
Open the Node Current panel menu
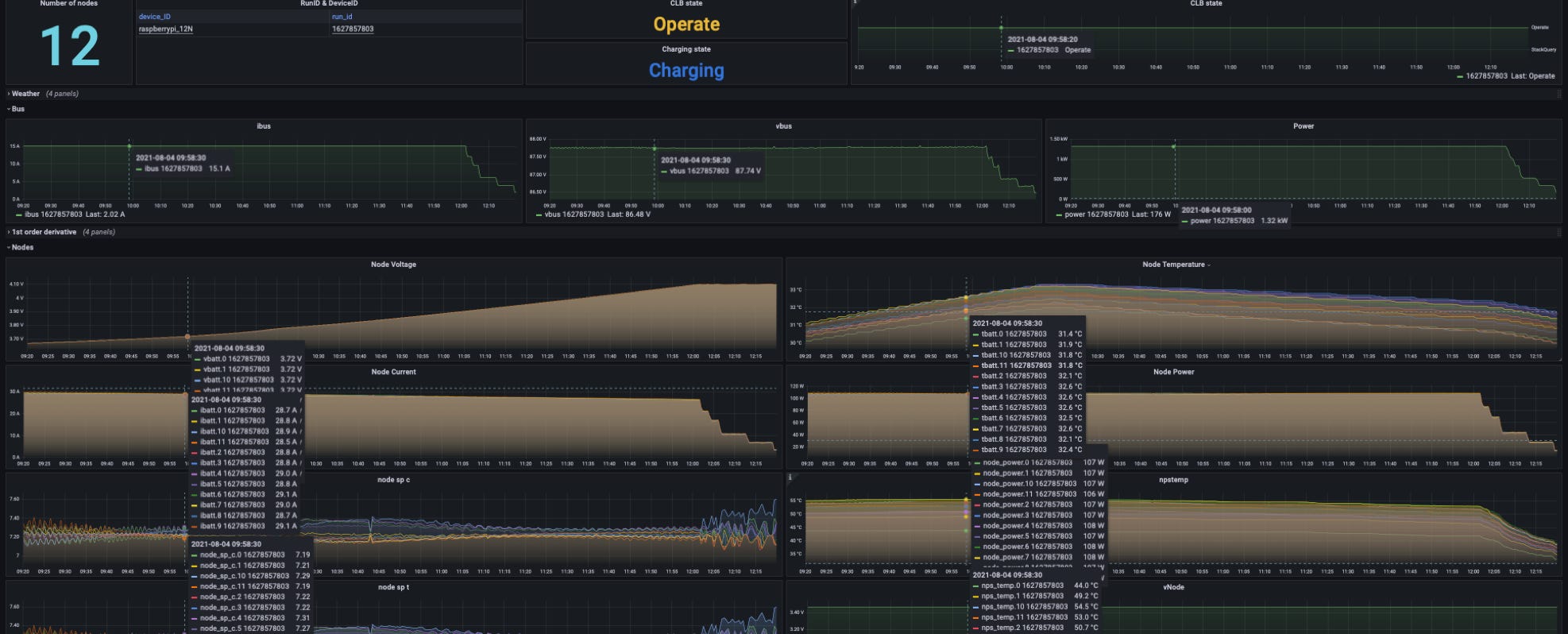click(393, 372)
